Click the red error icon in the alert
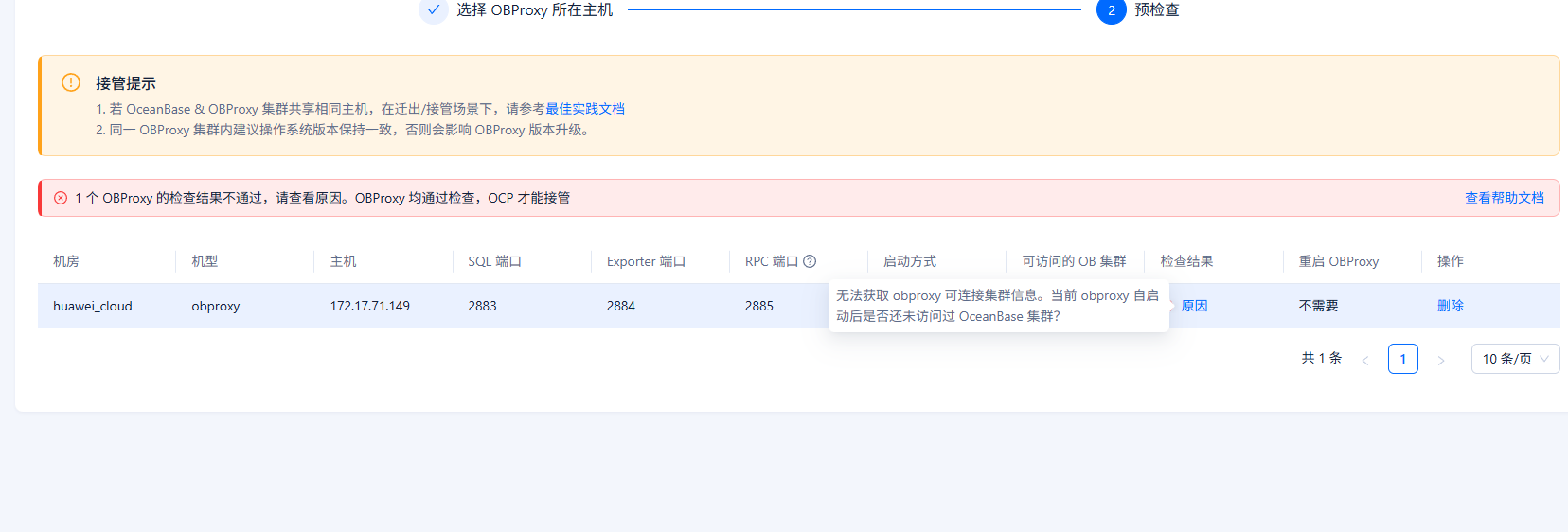Screen dimensions: 1568x532 click(x=61, y=198)
